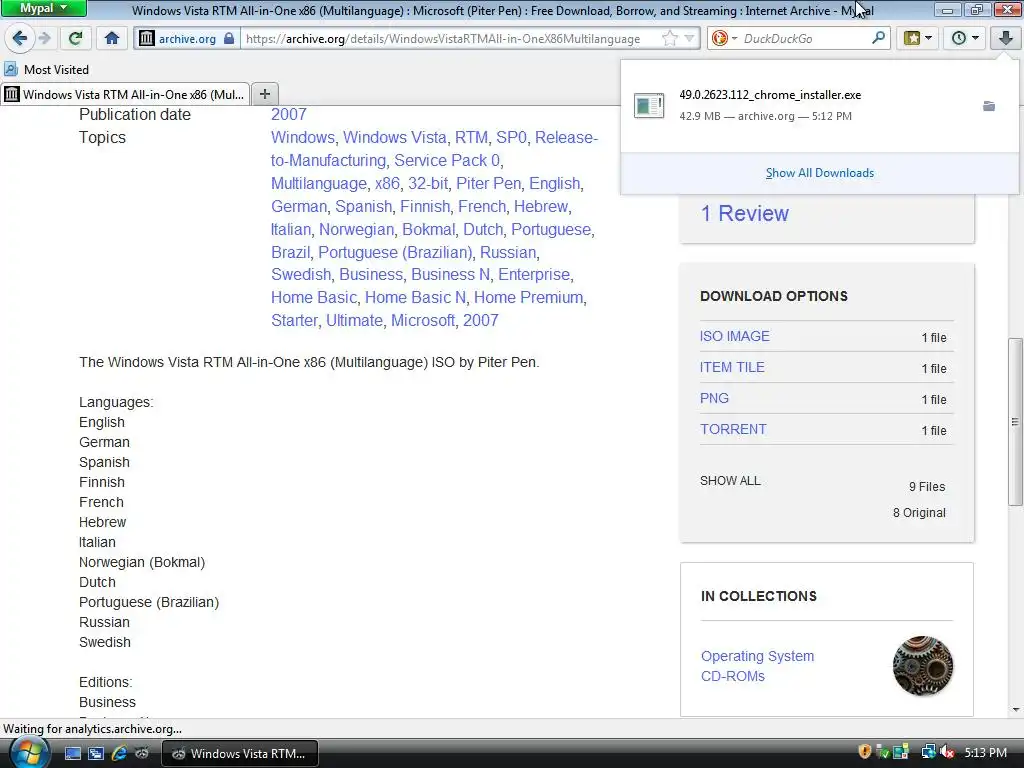1024x768 pixels.
Task: Expand the TORRENT download option
Action: point(733,429)
